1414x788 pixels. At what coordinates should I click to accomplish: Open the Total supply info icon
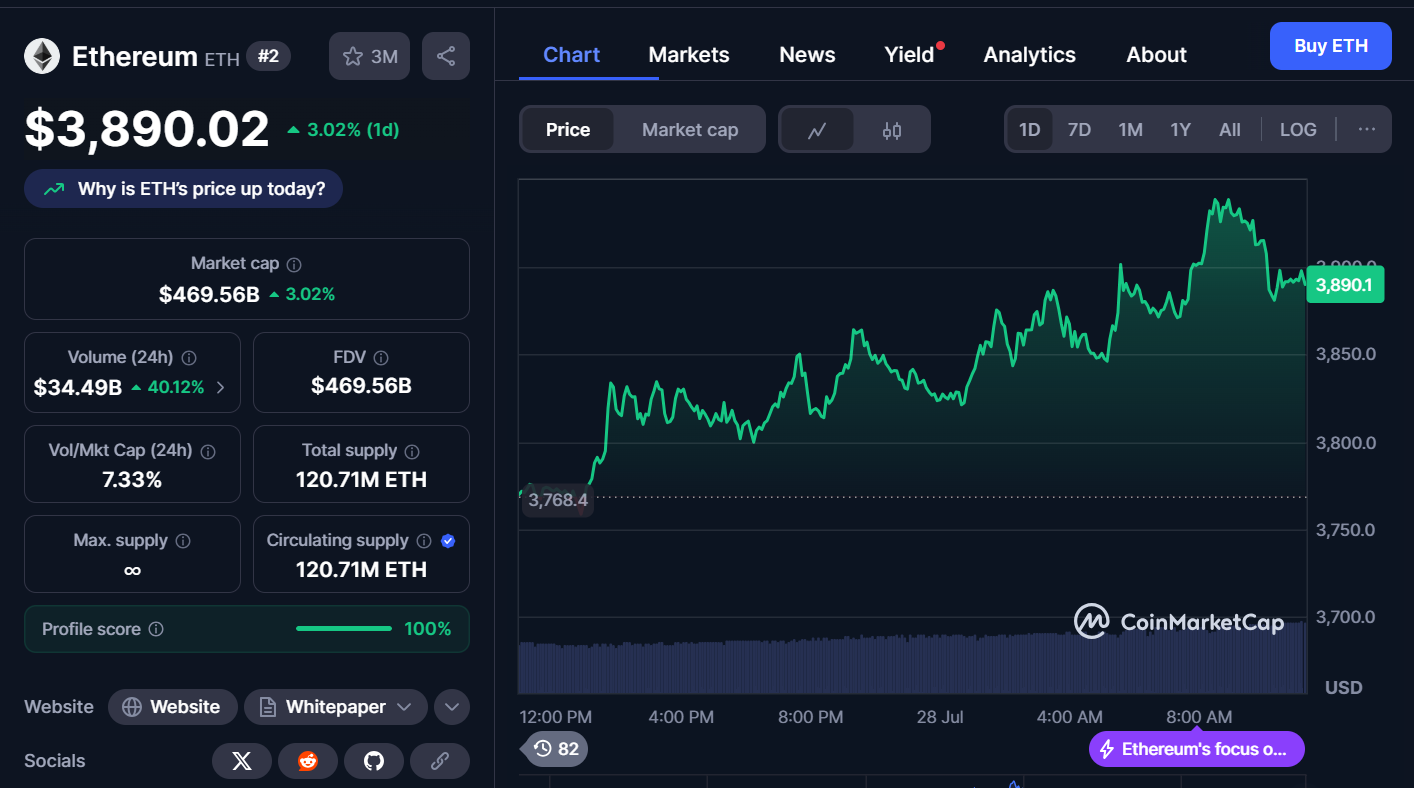pos(412,452)
